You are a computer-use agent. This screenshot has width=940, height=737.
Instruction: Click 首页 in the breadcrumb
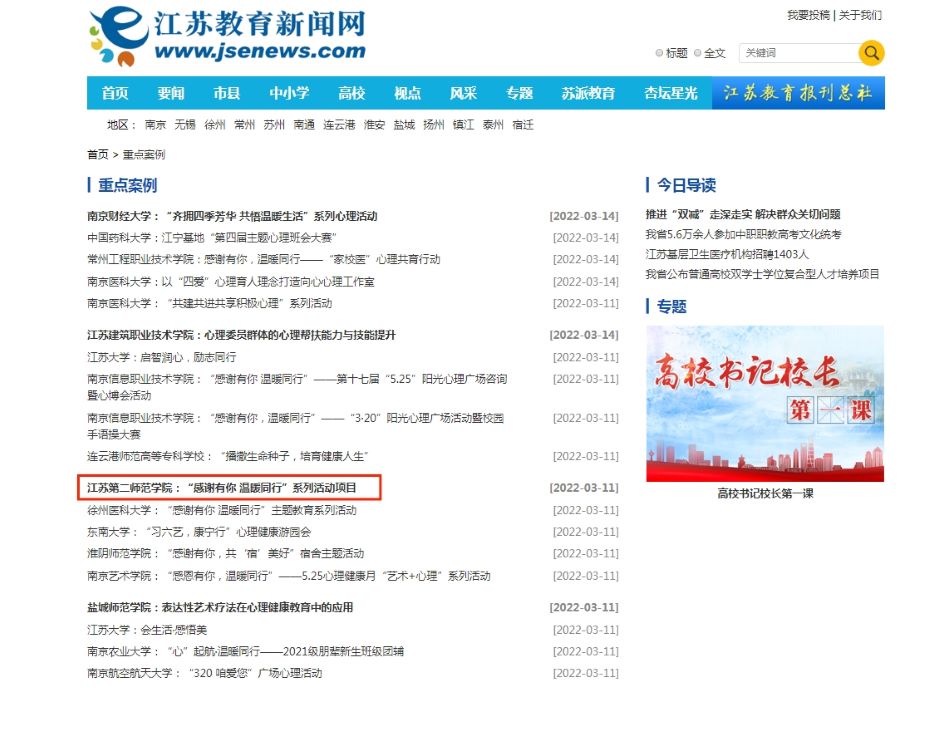(97, 155)
